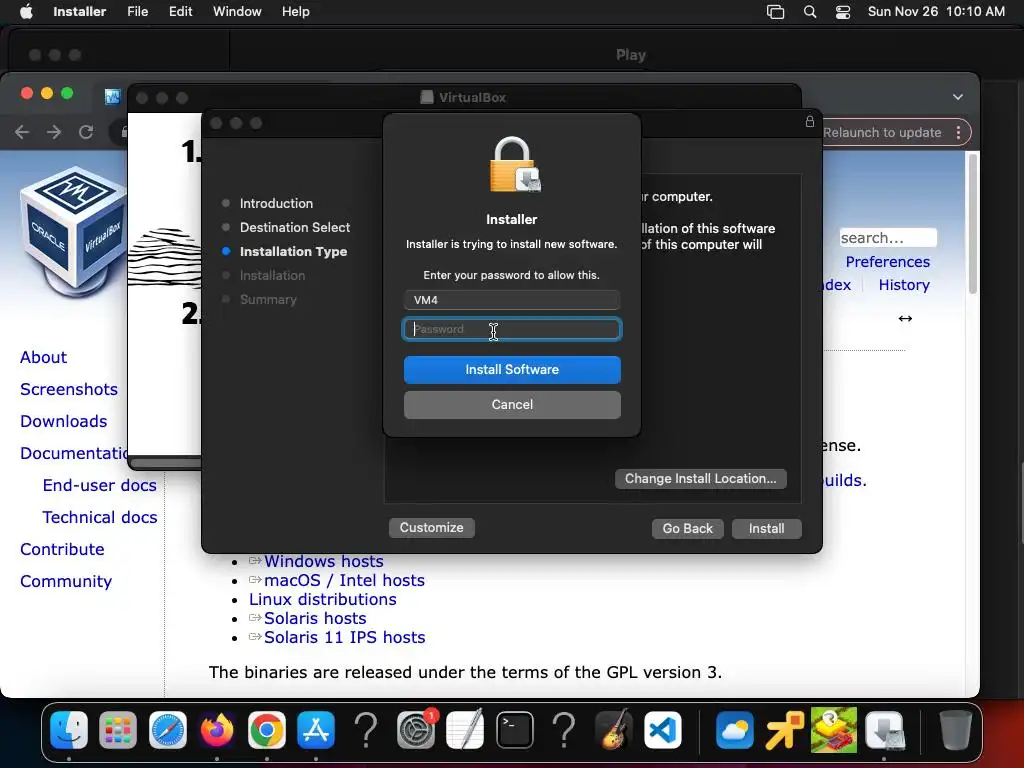Click the VirtualBox site search box
Image resolution: width=1024 pixels, height=768 pixels.
coord(888,238)
